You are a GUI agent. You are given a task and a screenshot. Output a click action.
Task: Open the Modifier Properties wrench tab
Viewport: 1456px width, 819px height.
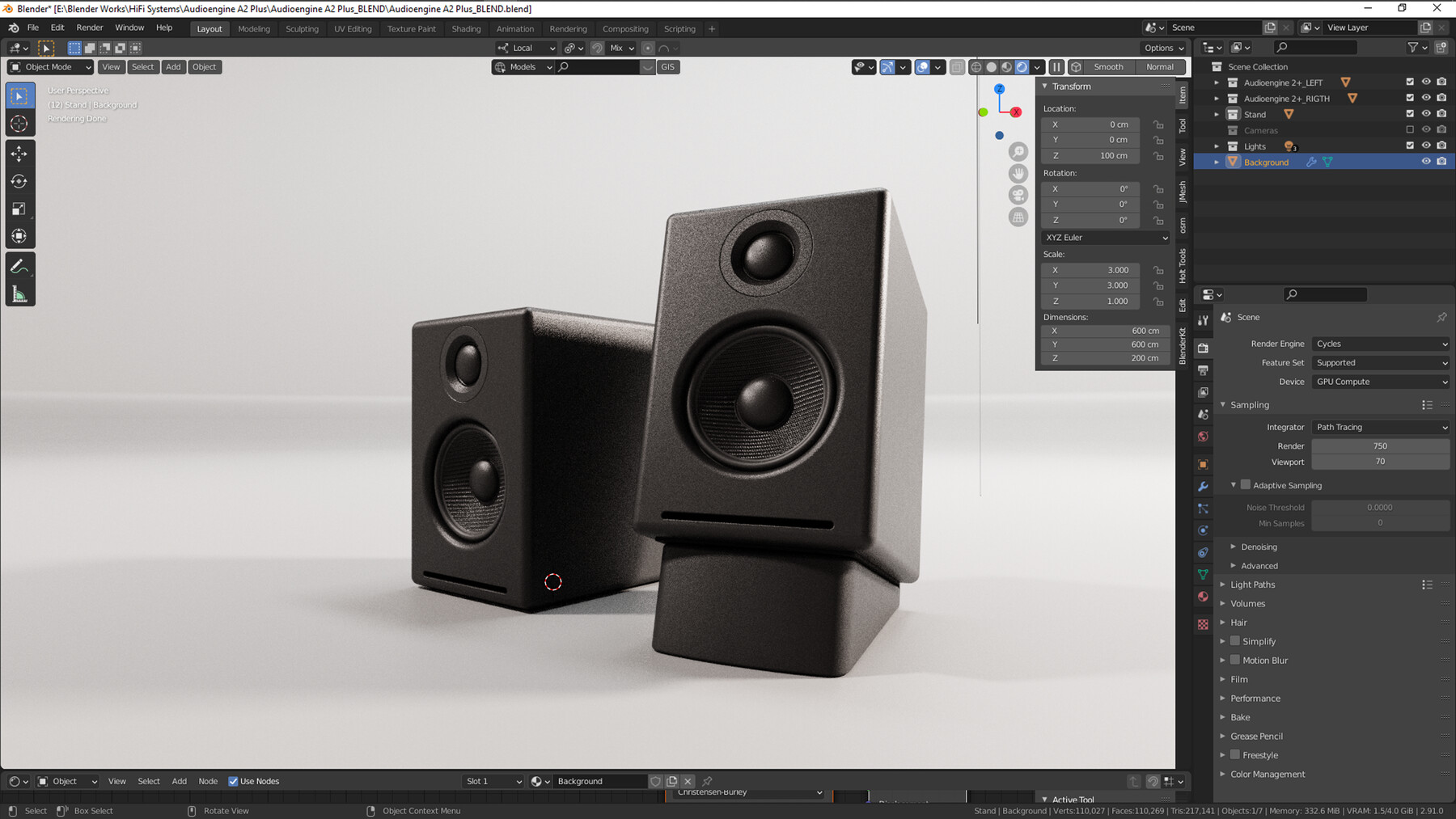(1203, 486)
